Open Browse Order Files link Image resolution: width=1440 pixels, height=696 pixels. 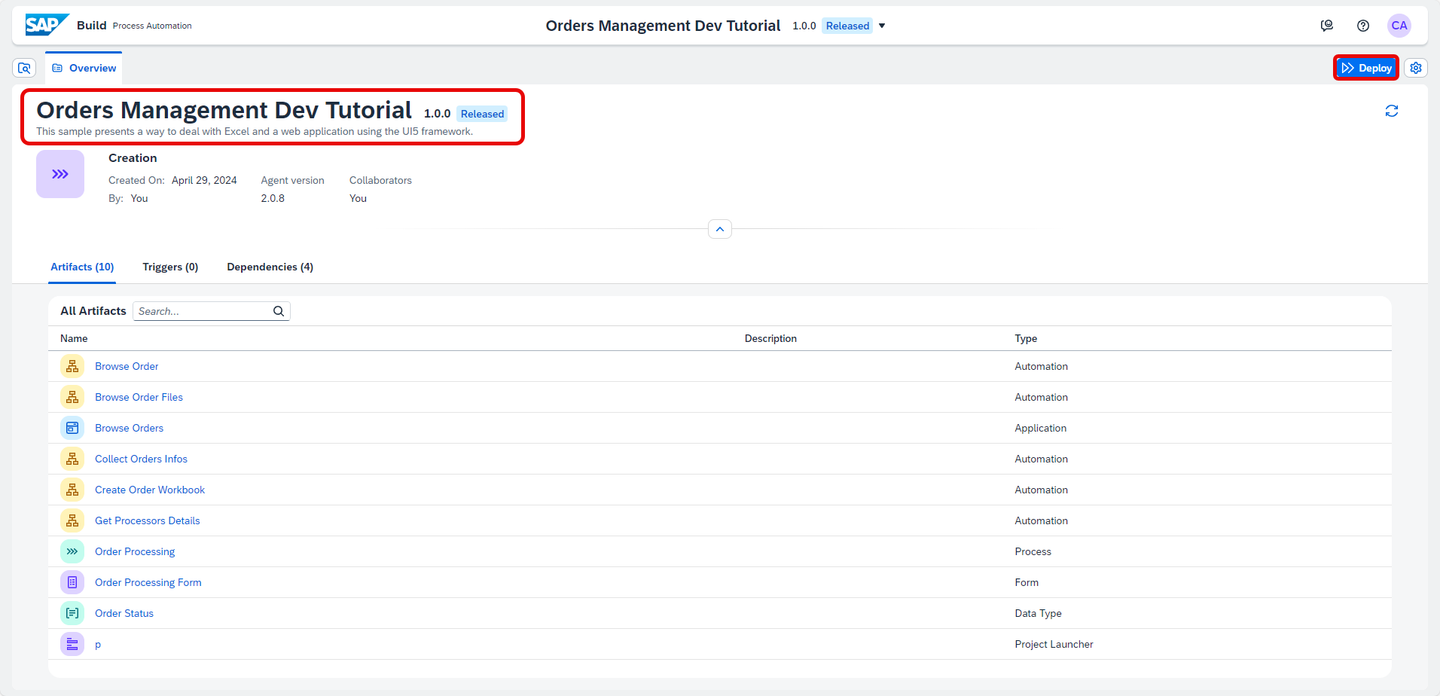coord(139,398)
